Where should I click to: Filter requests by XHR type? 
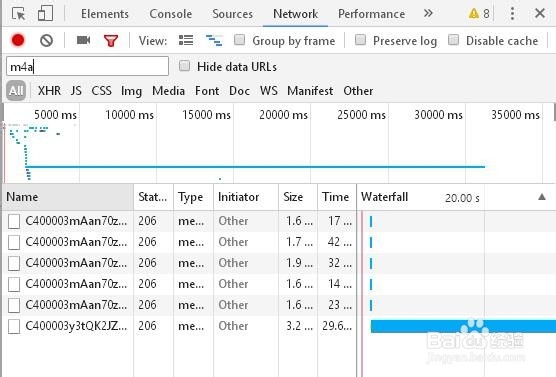point(49,91)
